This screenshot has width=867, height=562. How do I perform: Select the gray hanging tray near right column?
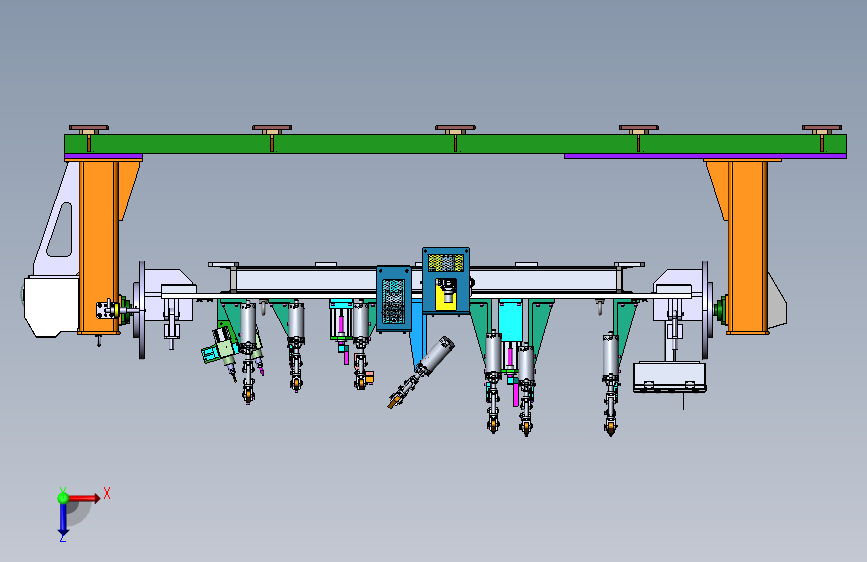pyautogui.click(x=670, y=377)
